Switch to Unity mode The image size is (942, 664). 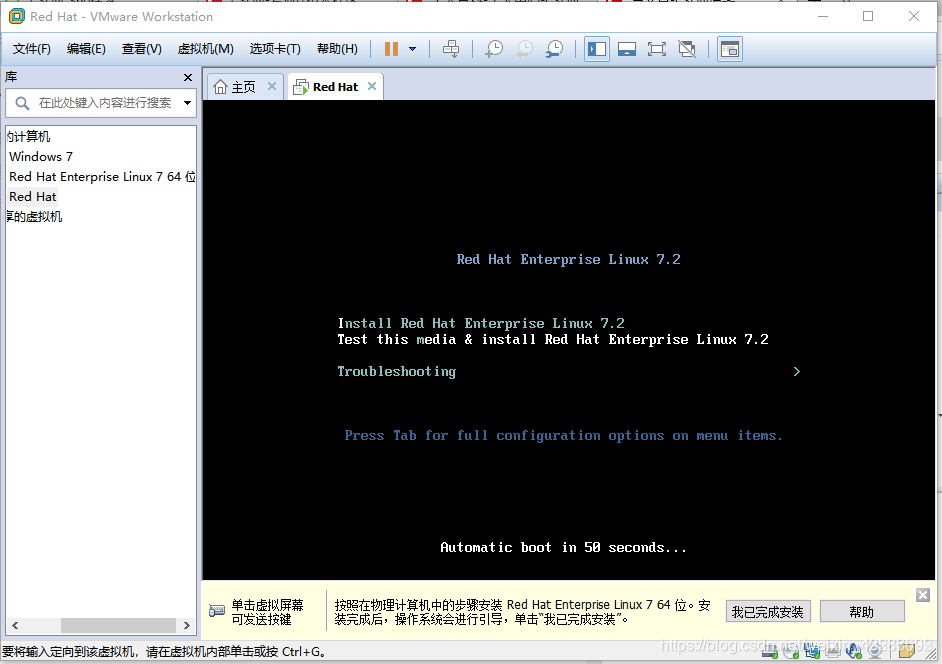tap(687, 49)
